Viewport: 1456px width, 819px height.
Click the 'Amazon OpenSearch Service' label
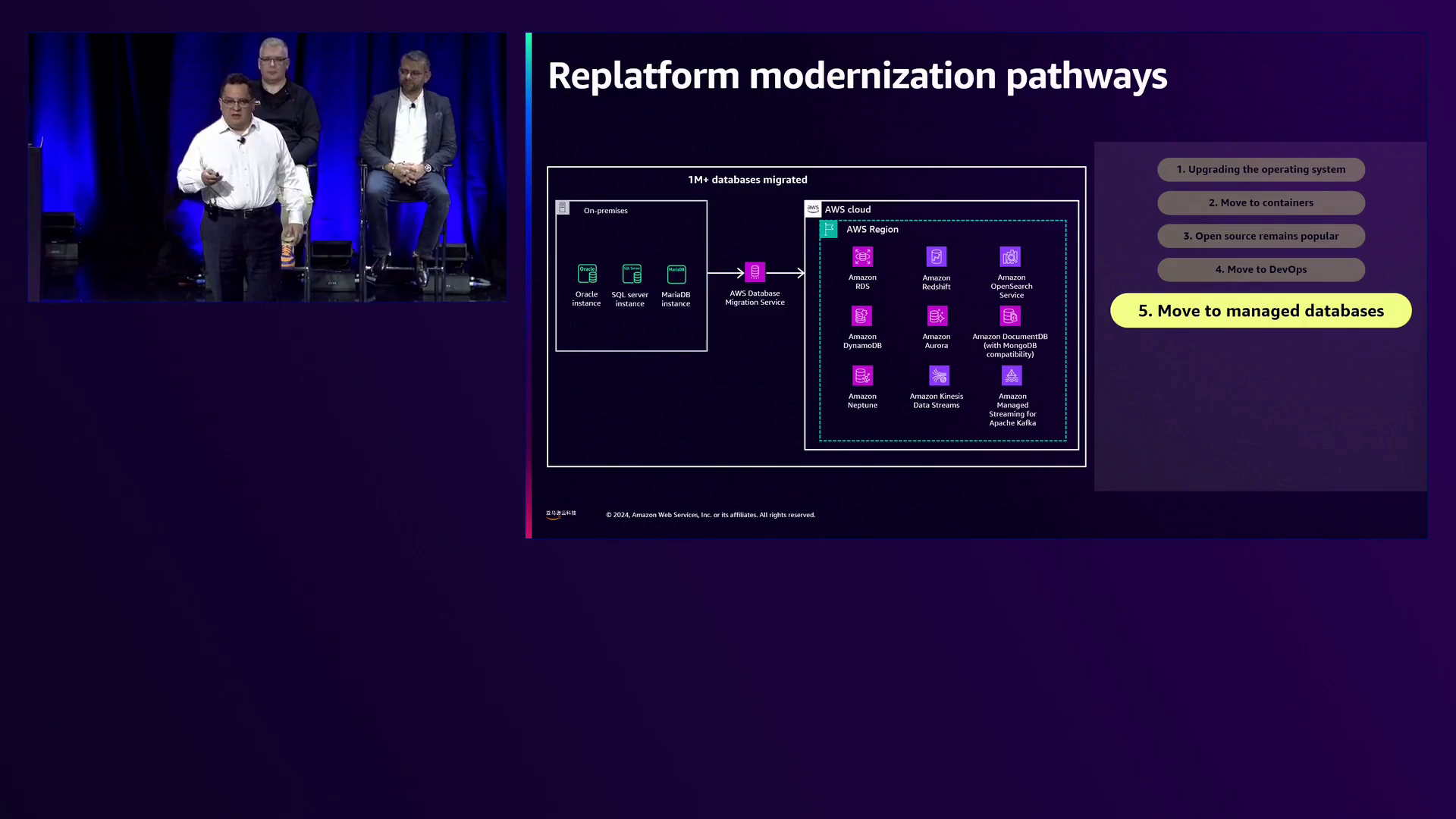point(1012,287)
